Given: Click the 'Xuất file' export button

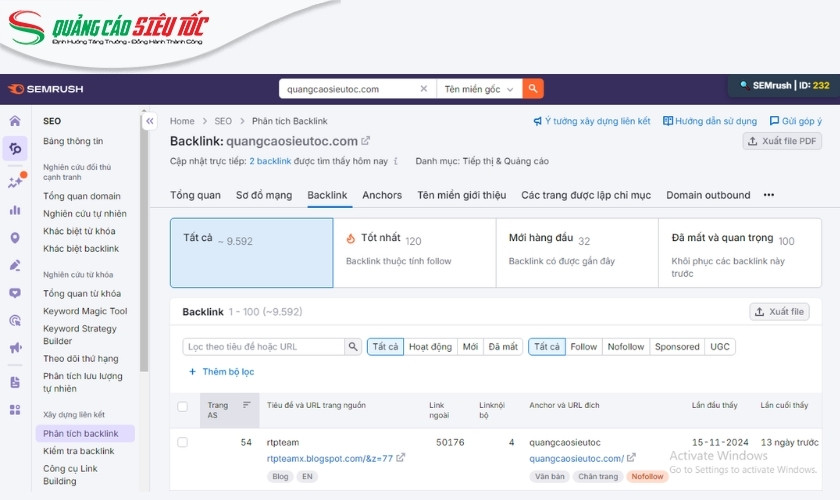Looking at the screenshot, I should coord(779,312).
